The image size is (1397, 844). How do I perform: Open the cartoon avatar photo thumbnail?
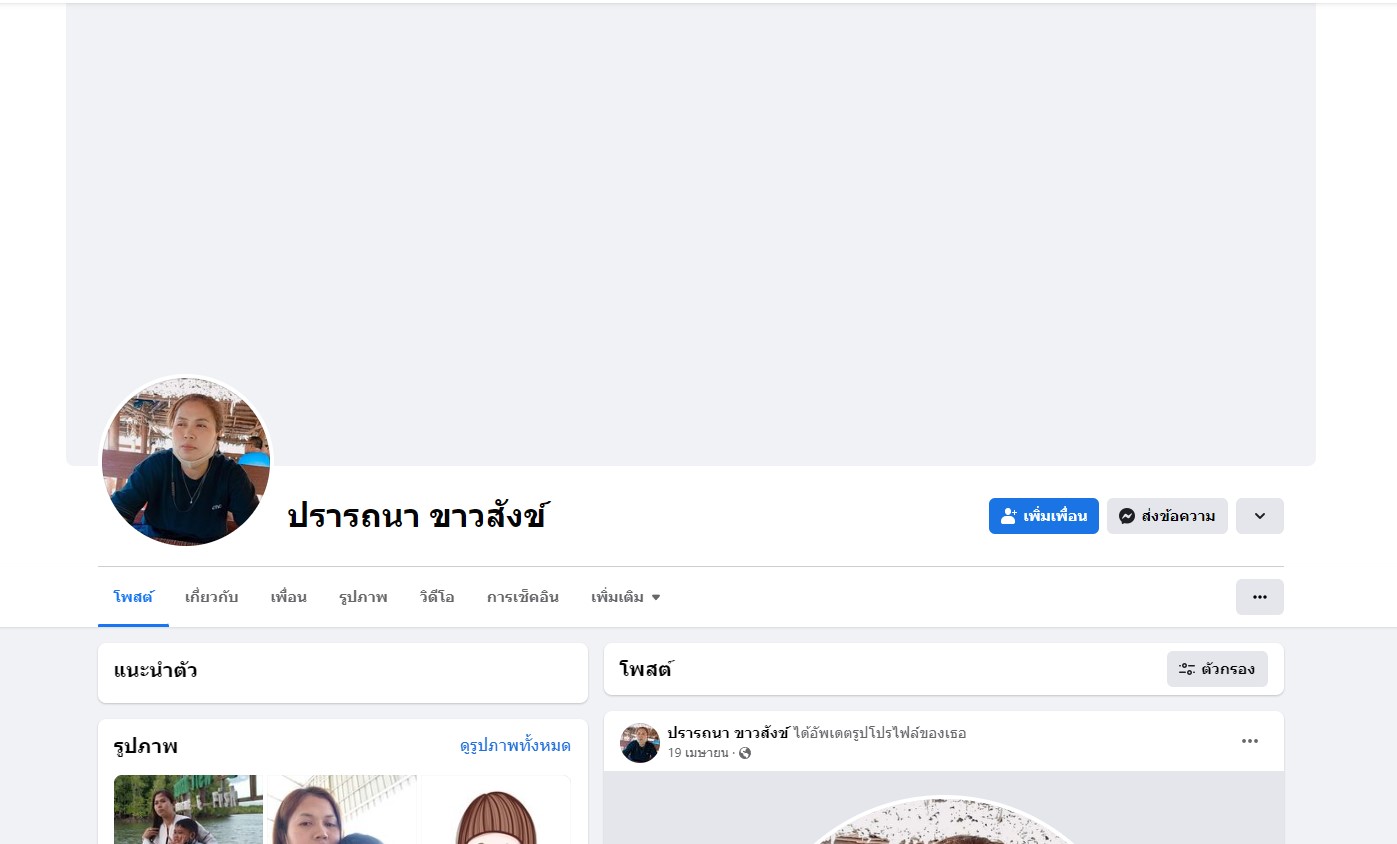(x=496, y=809)
